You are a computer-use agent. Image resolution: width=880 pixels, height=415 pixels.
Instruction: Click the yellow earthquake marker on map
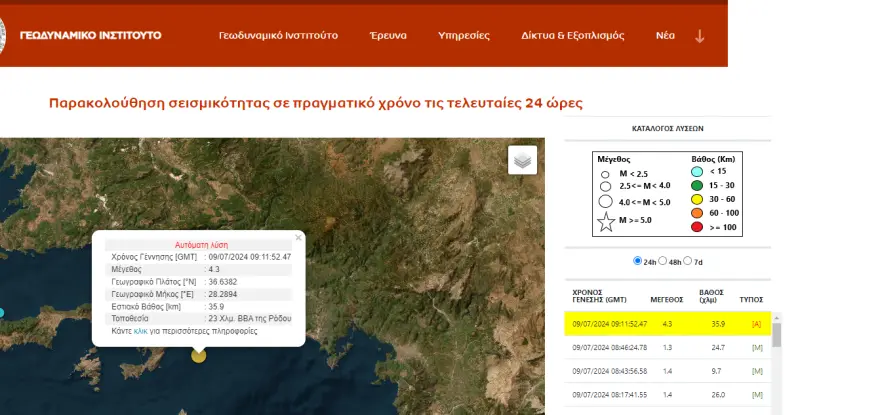(x=199, y=355)
